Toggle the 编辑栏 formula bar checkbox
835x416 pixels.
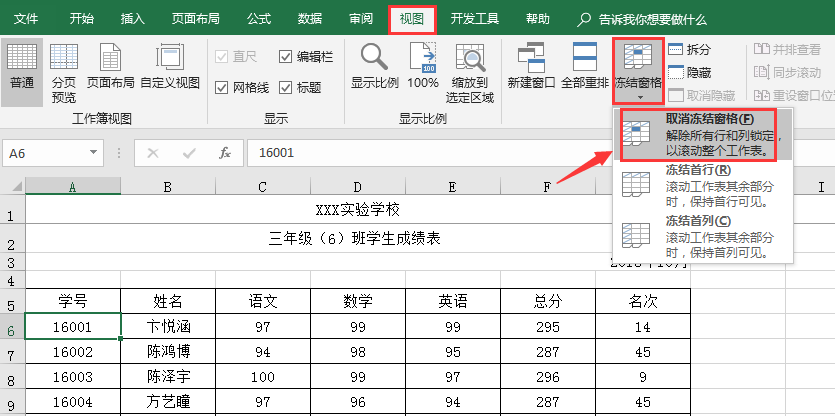click(x=285, y=56)
